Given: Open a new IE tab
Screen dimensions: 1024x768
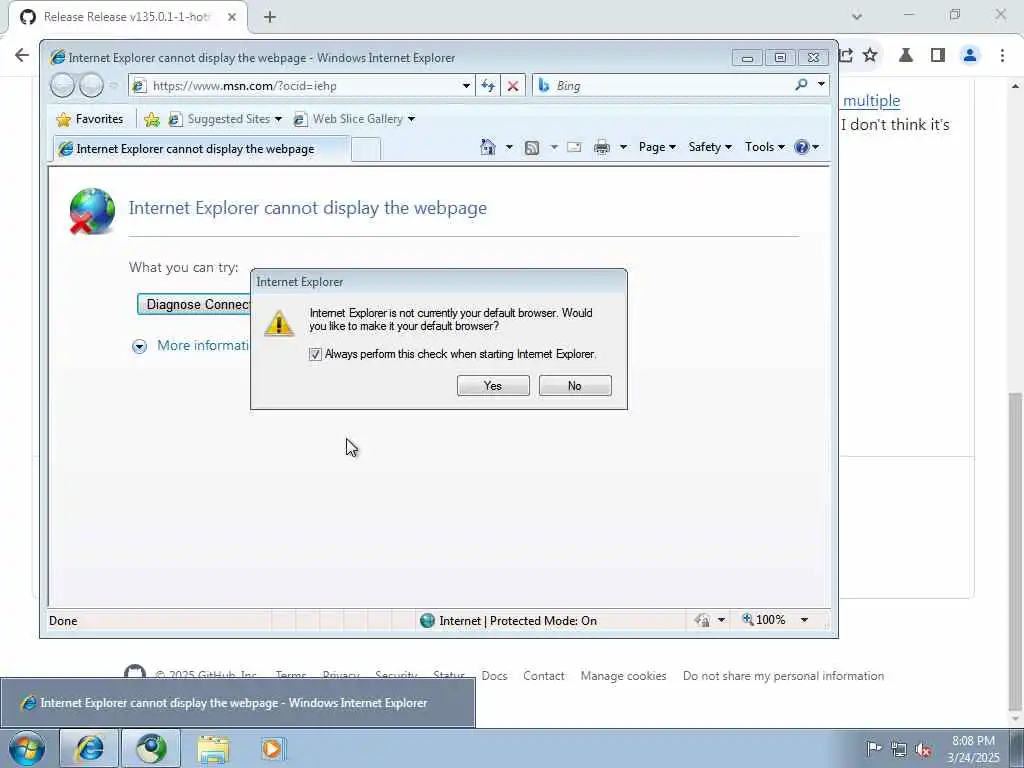Looking at the screenshot, I should tap(366, 150).
